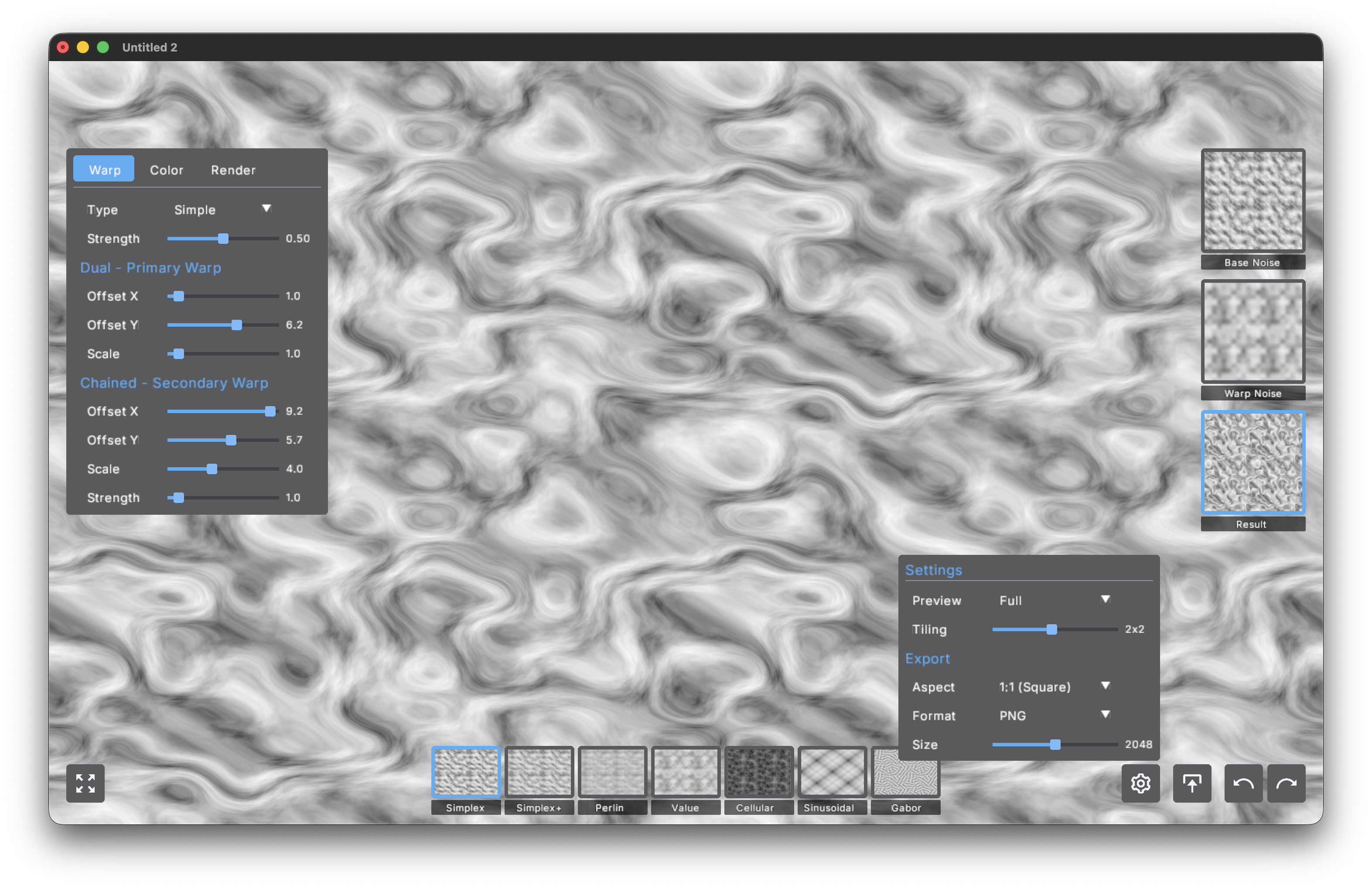Click the undo arrow icon
The image size is (1372, 889).
click(x=1243, y=783)
